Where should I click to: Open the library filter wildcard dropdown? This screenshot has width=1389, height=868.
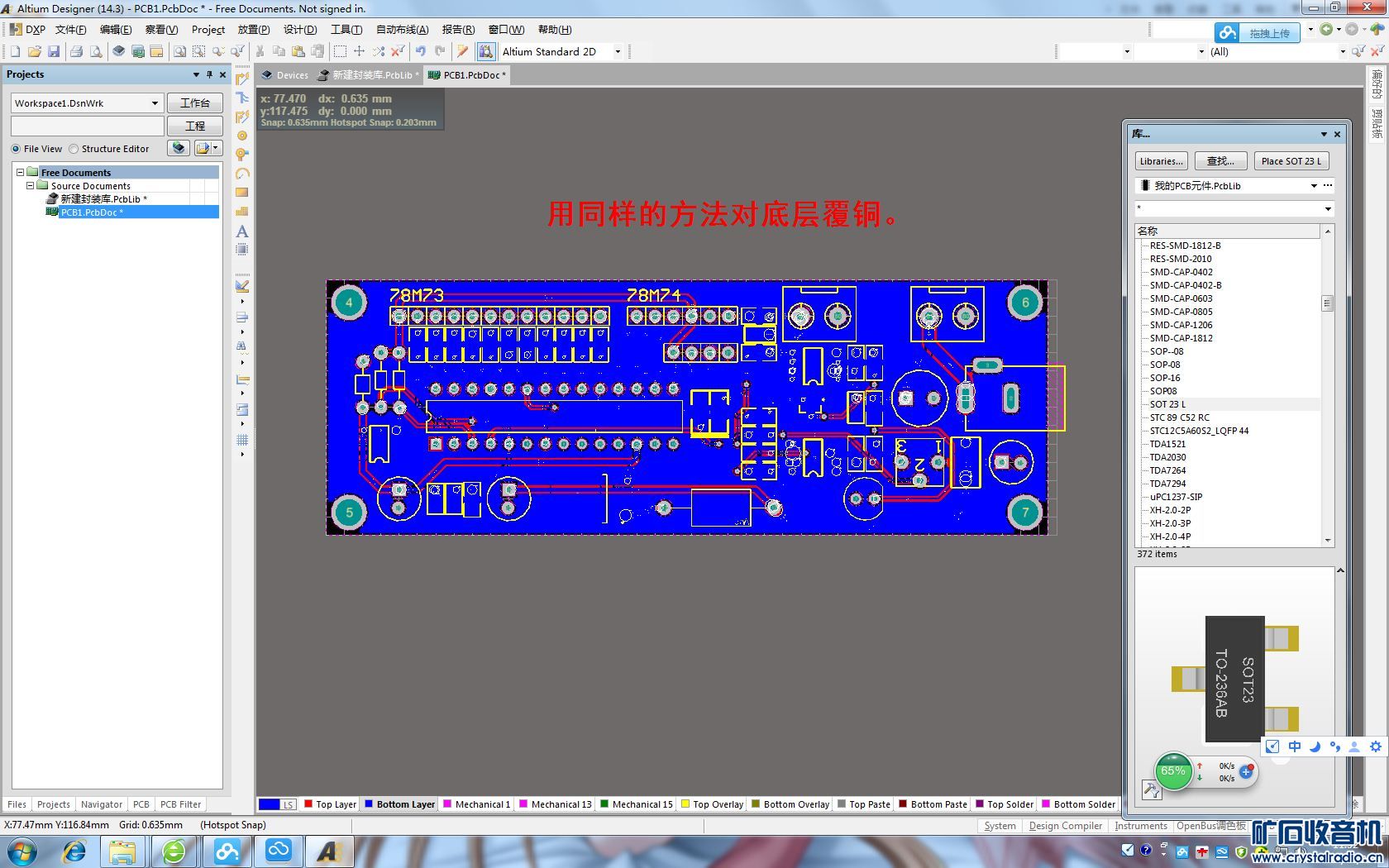(1328, 209)
